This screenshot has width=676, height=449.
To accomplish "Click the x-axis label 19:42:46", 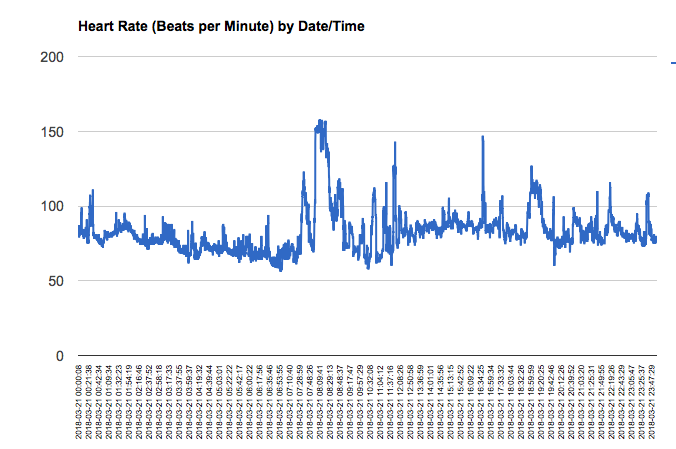I will click(553, 400).
